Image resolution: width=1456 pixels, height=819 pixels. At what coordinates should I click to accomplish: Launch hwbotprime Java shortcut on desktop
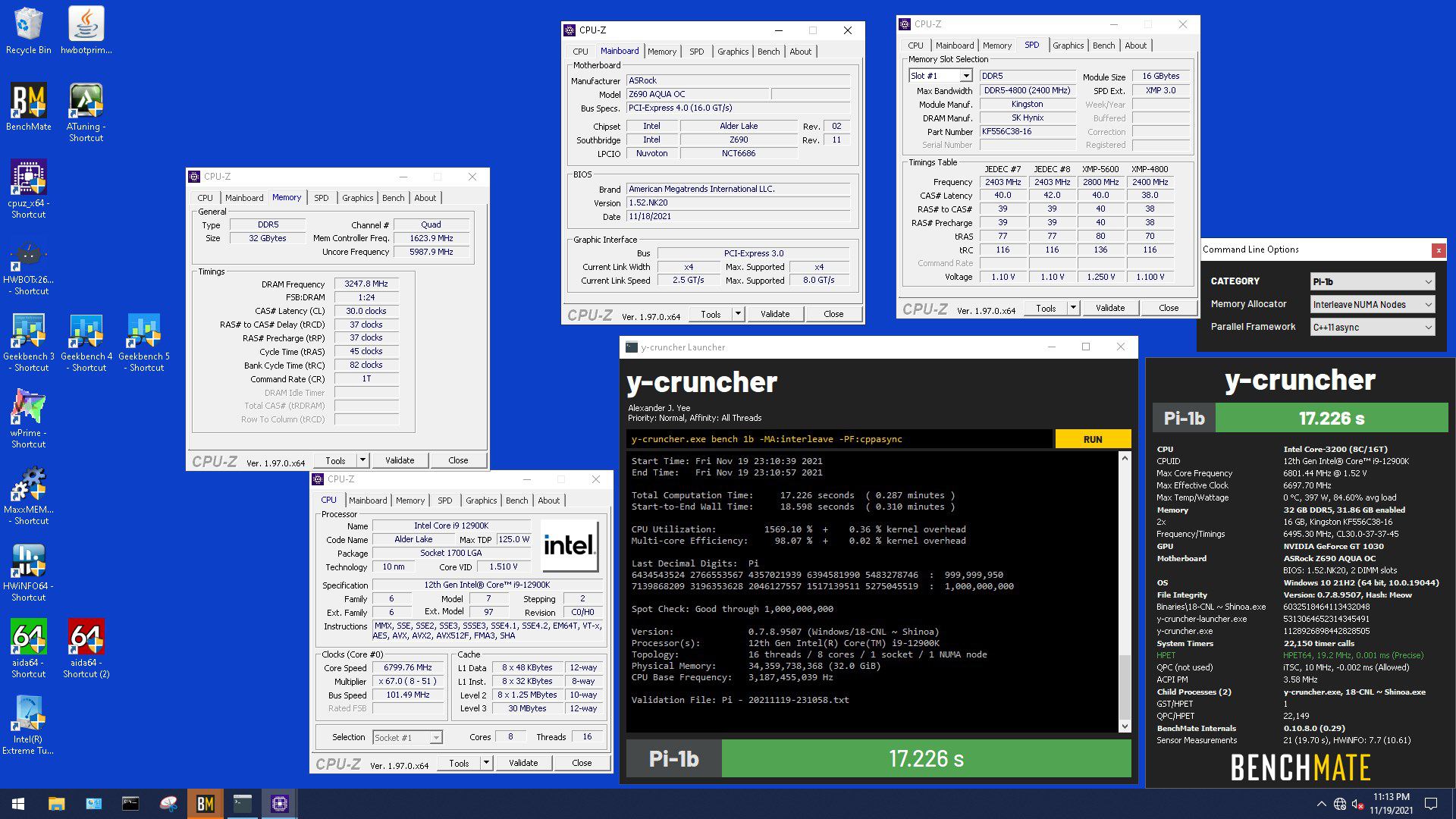point(86,30)
